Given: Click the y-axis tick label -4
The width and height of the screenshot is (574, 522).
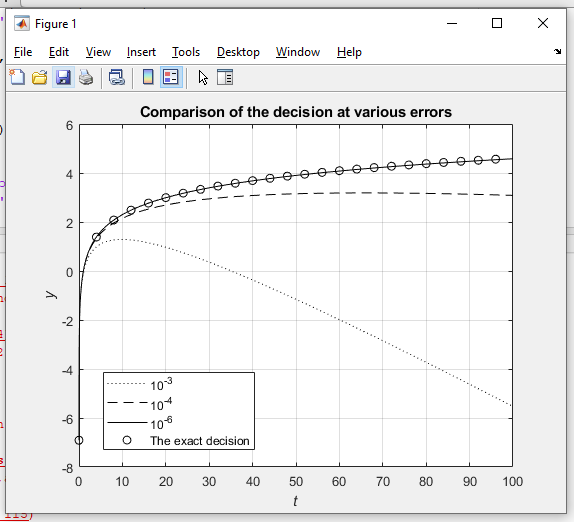Looking at the screenshot, I should [x=67, y=371].
